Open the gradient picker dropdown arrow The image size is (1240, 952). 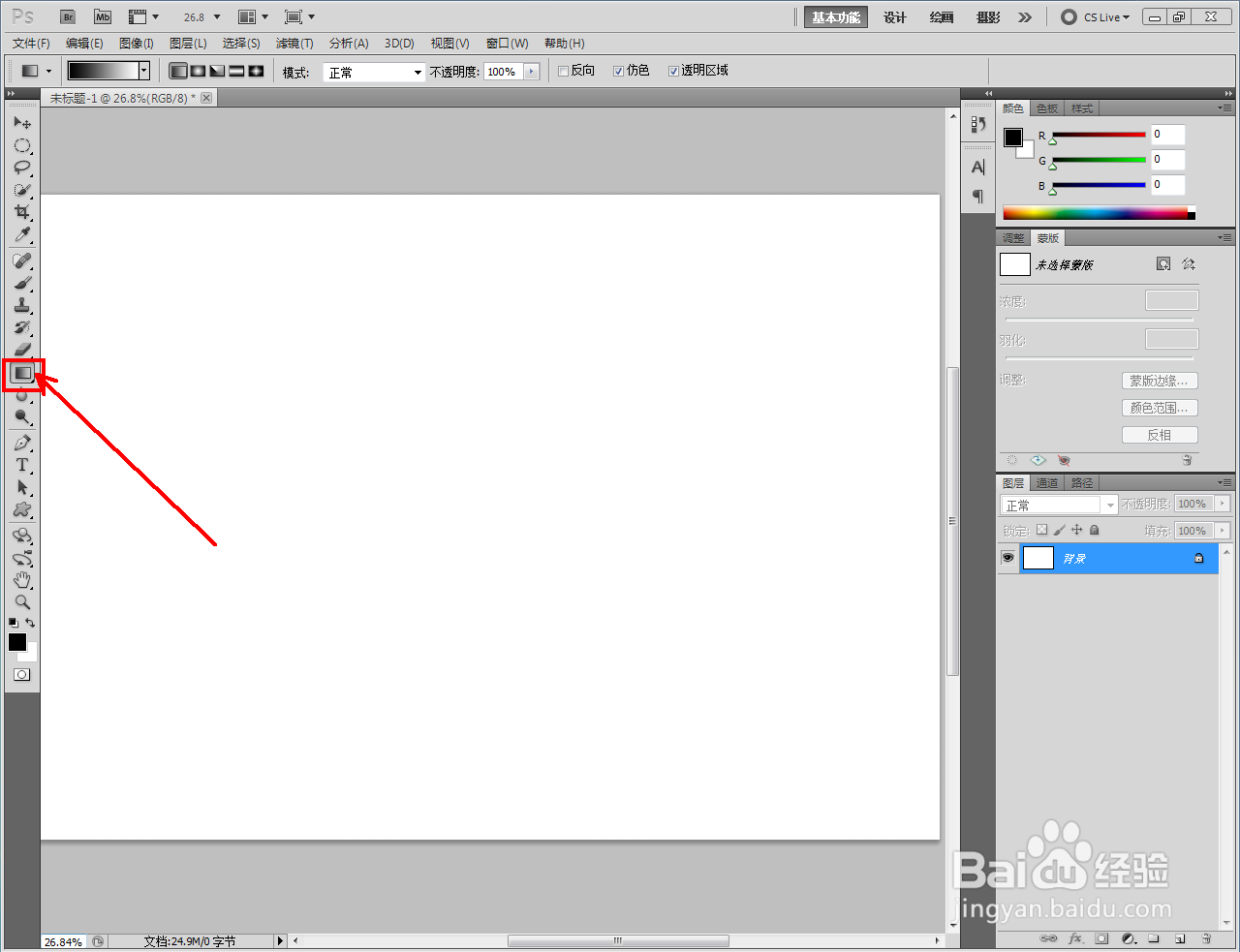coord(144,71)
